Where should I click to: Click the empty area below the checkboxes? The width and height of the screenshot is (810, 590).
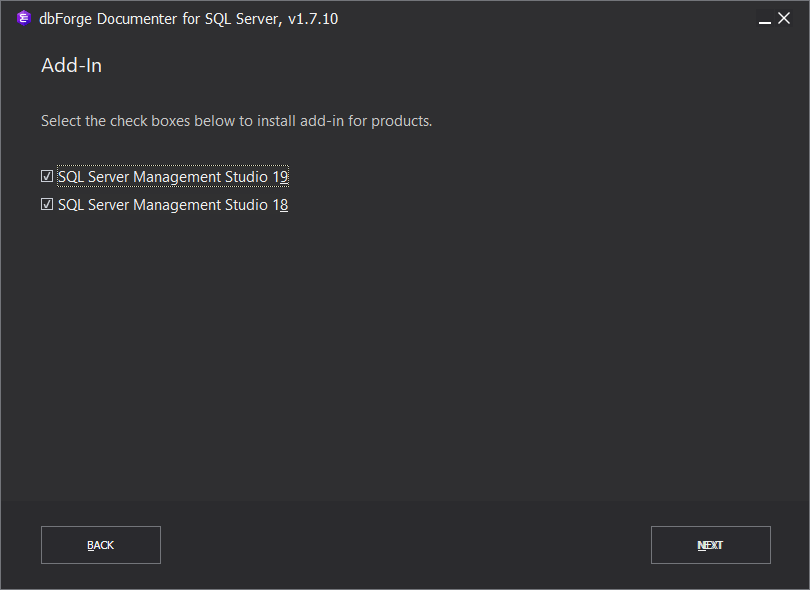tap(405, 356)
